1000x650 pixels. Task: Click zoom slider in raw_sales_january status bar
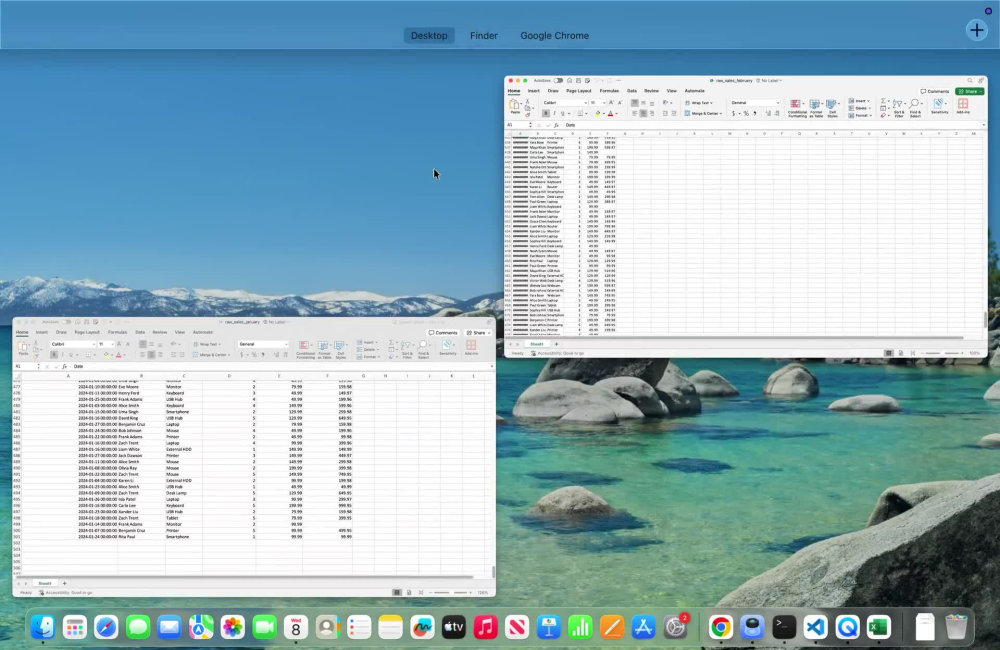[452, 593]
